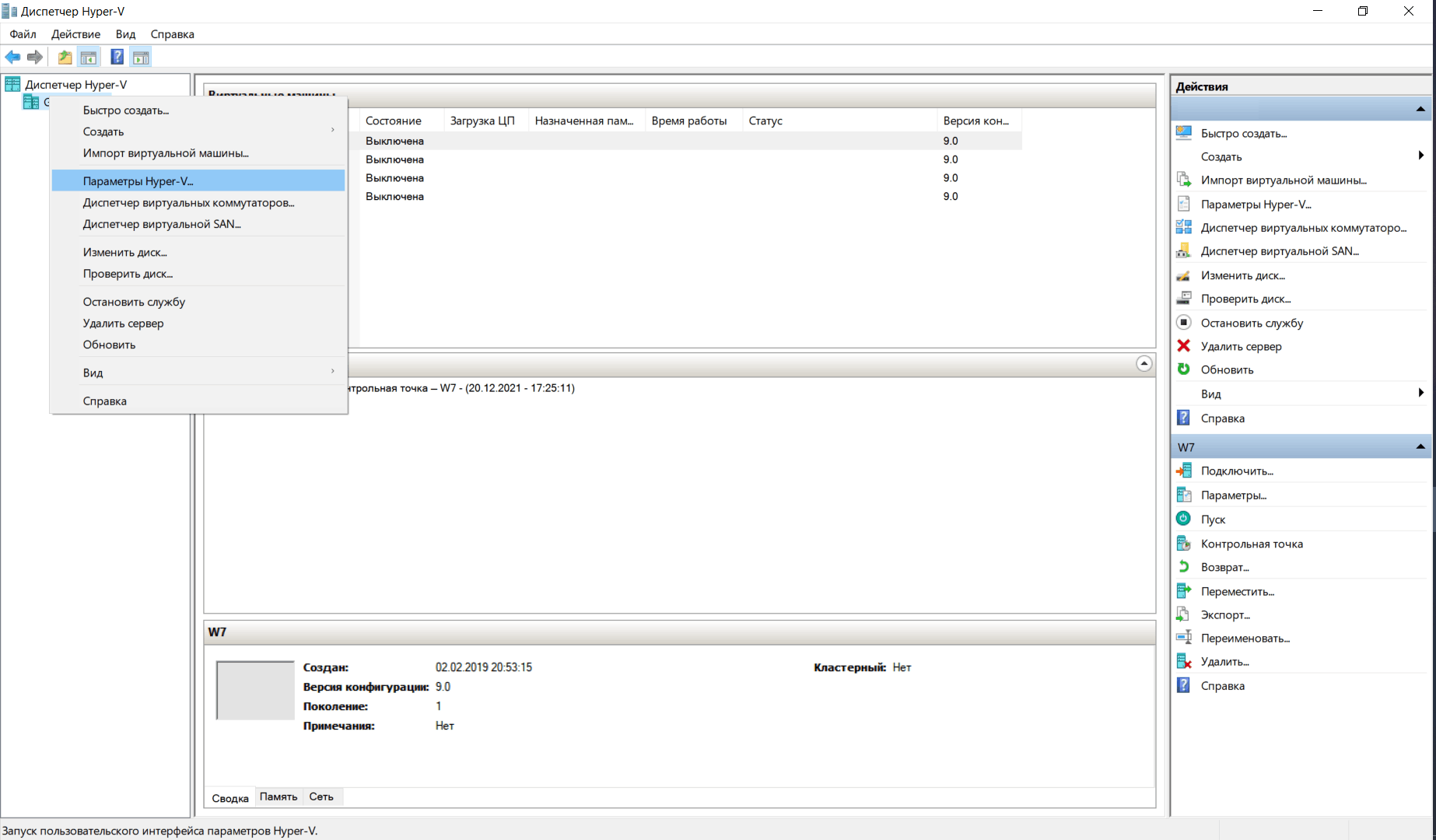Switch to the Сводка tab

click(x=230, y=797)
